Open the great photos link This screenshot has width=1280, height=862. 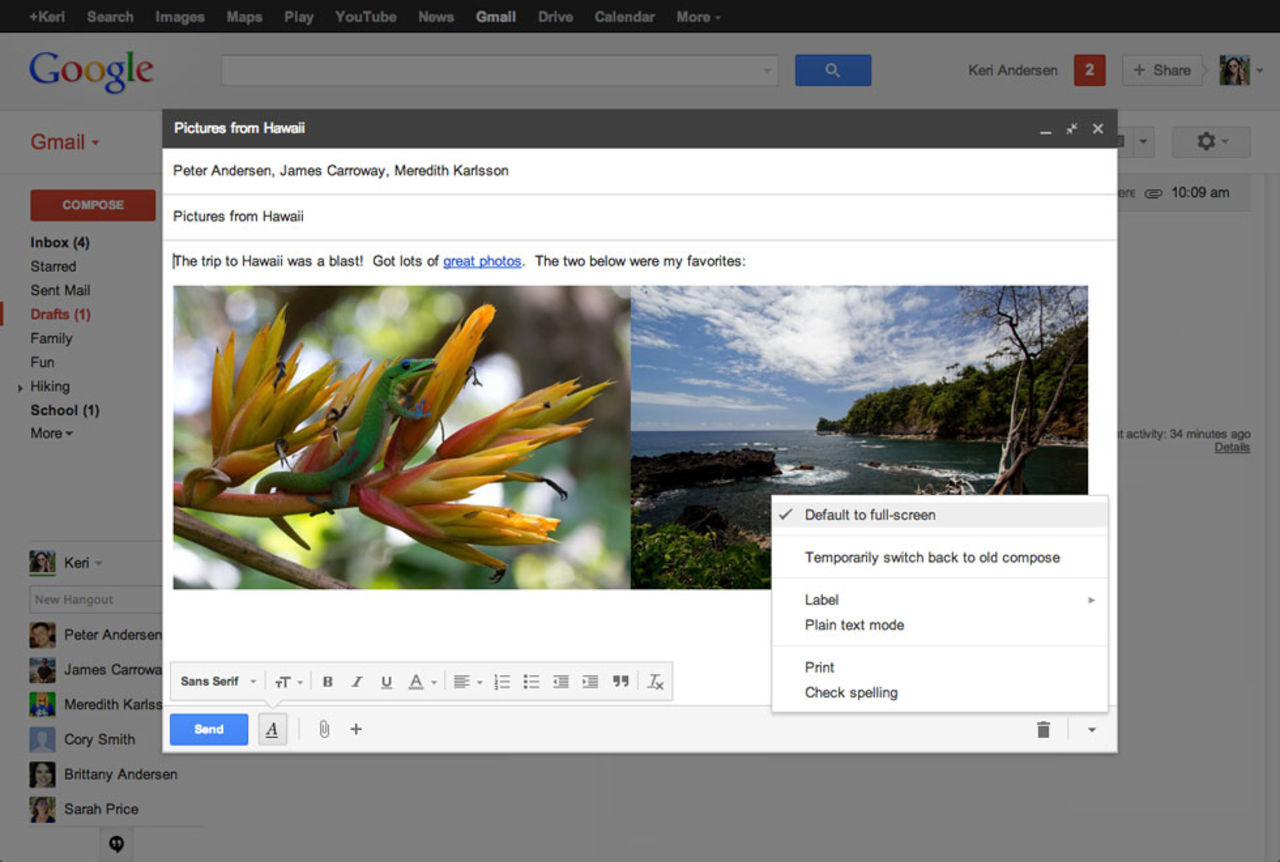[x=482, y=261]
